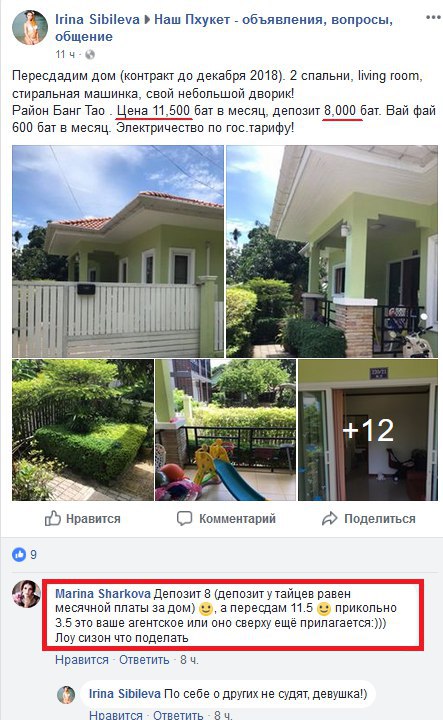The width and height of the screenshot is (443, 720).
Task: Click the thumbs-up Нравится icon under post
Action: coord(53,518)
